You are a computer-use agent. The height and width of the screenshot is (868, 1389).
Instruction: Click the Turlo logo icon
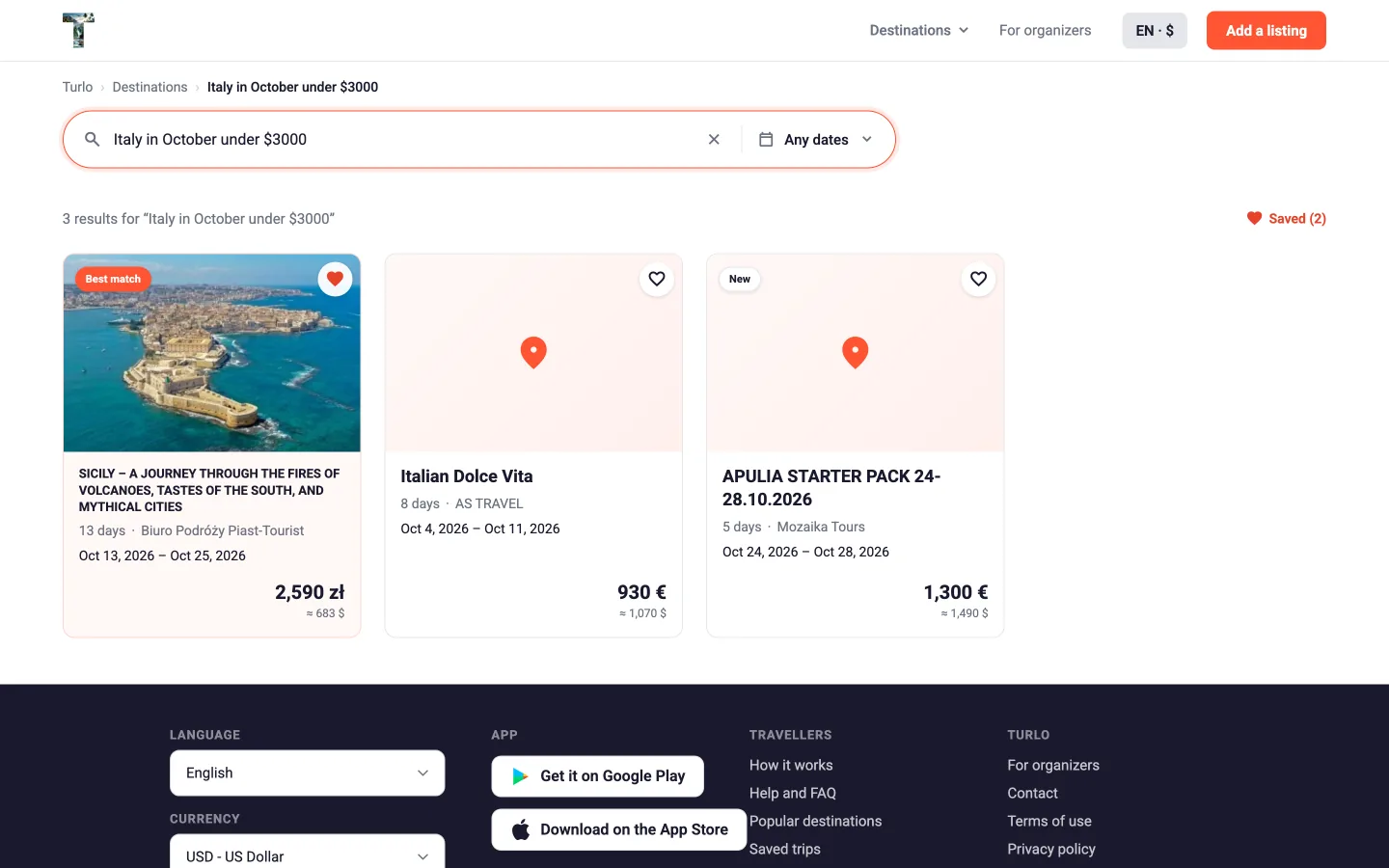point(78,30)
